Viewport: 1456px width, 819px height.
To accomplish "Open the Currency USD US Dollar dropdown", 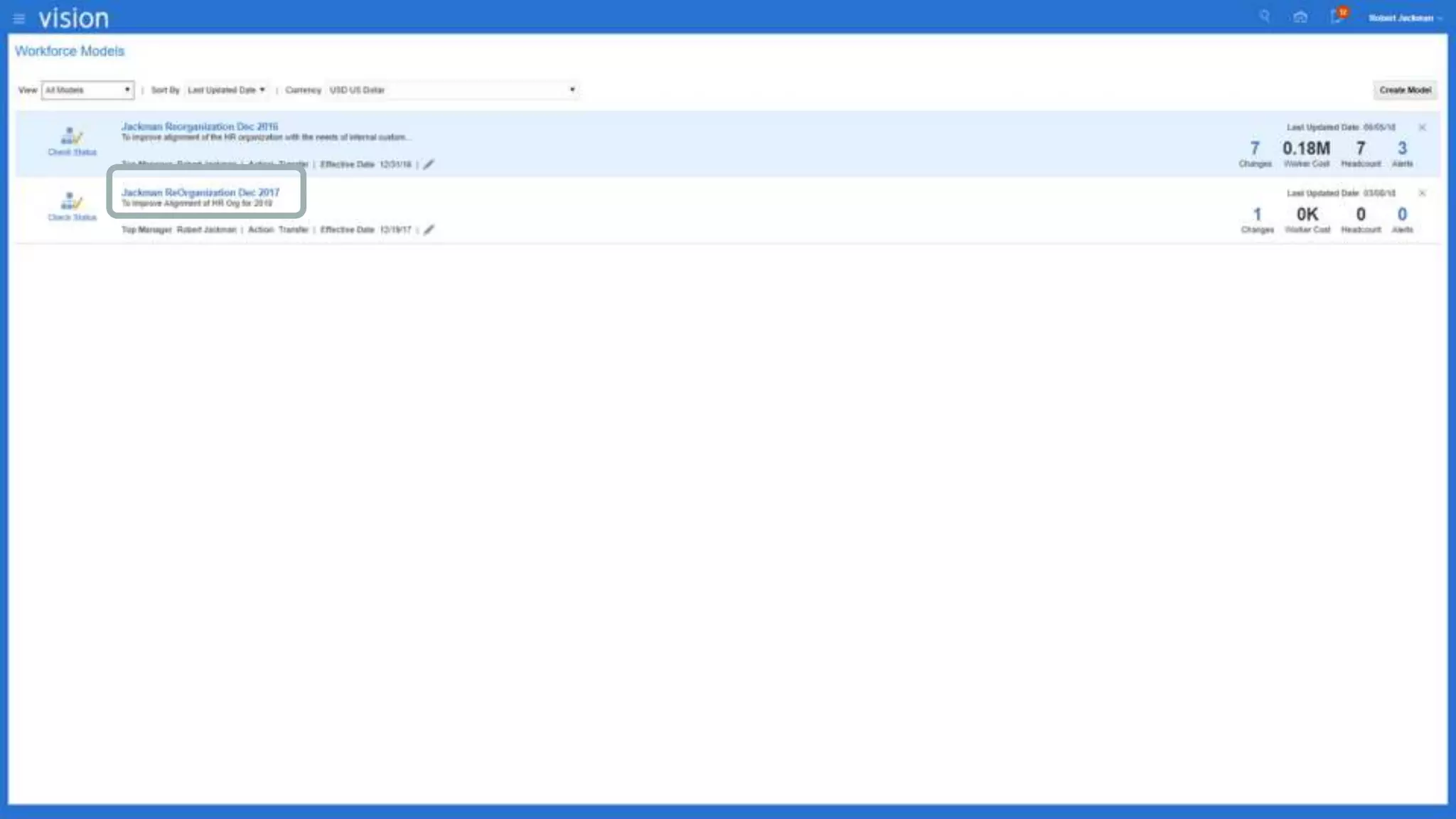I will pos(452,90).
